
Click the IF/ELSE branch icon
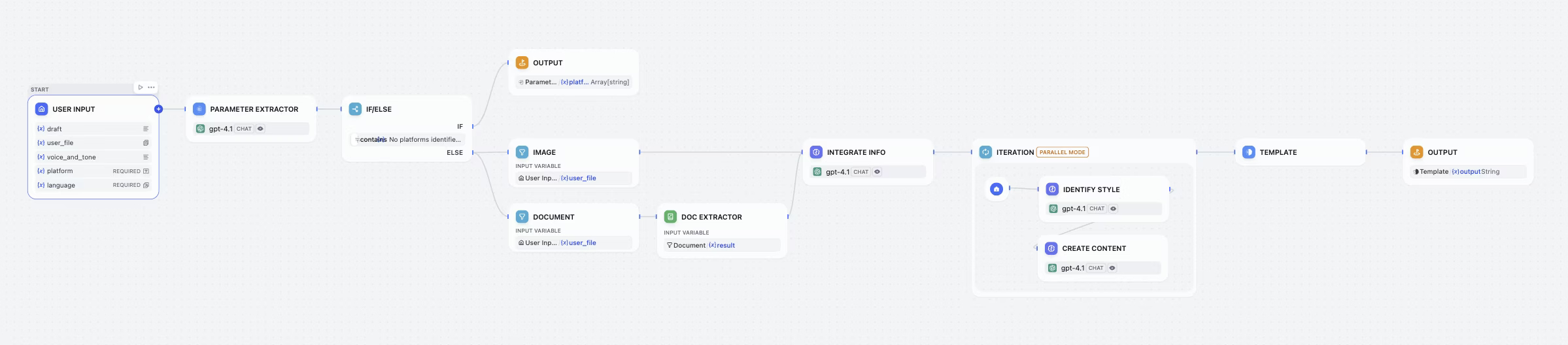tap(355, 109)
